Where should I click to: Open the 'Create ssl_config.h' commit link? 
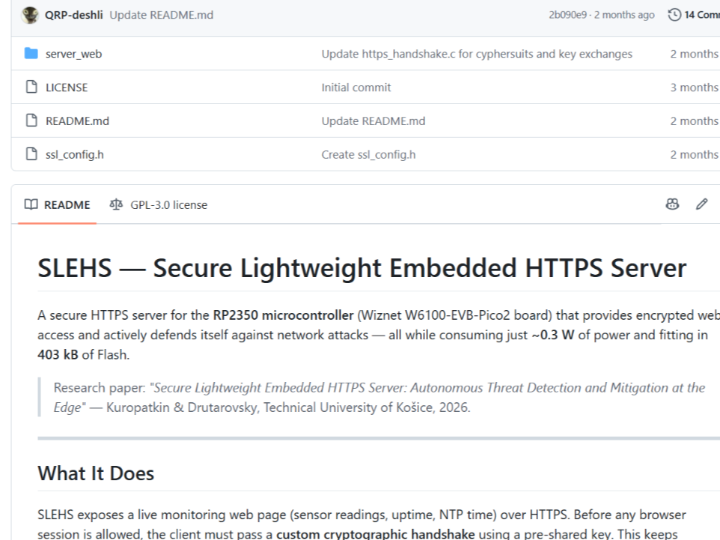(368, 155)
